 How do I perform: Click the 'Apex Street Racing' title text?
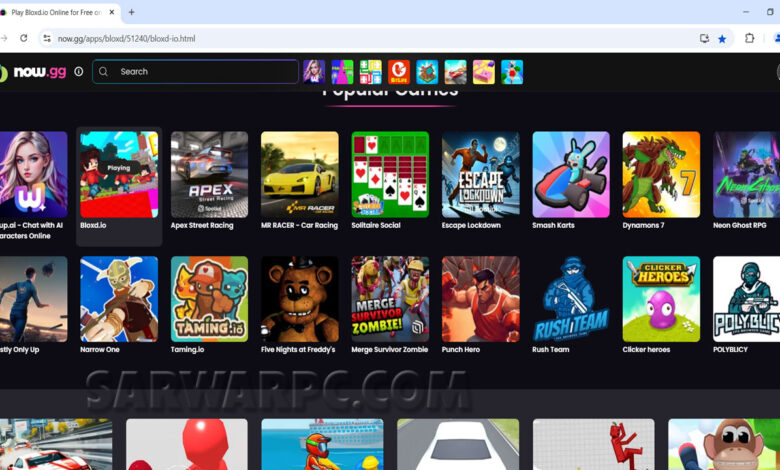tap(202, 225)
